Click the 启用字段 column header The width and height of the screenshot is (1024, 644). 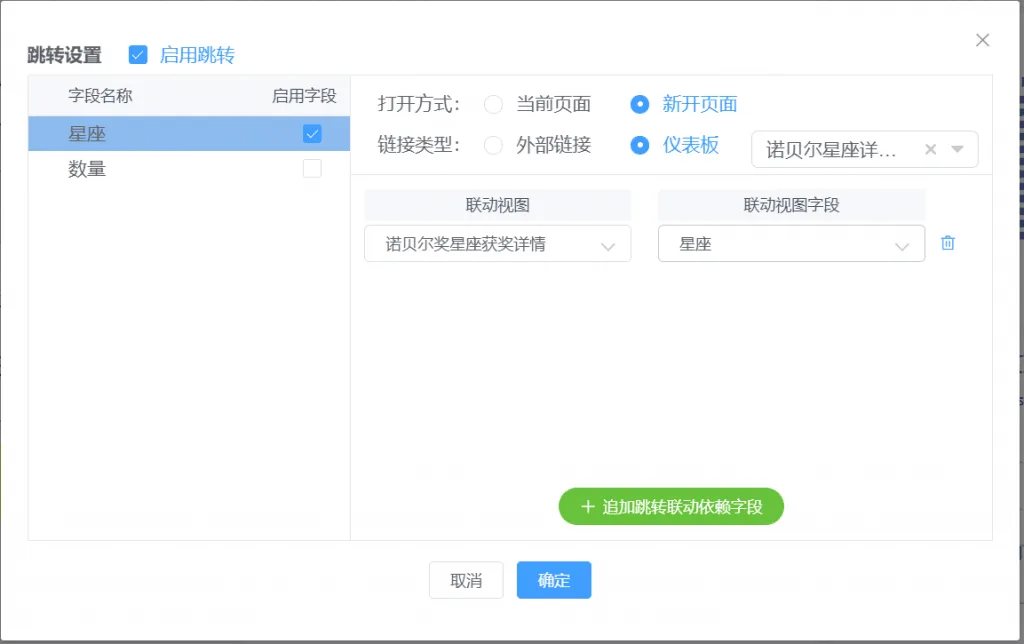pos(304,96)
